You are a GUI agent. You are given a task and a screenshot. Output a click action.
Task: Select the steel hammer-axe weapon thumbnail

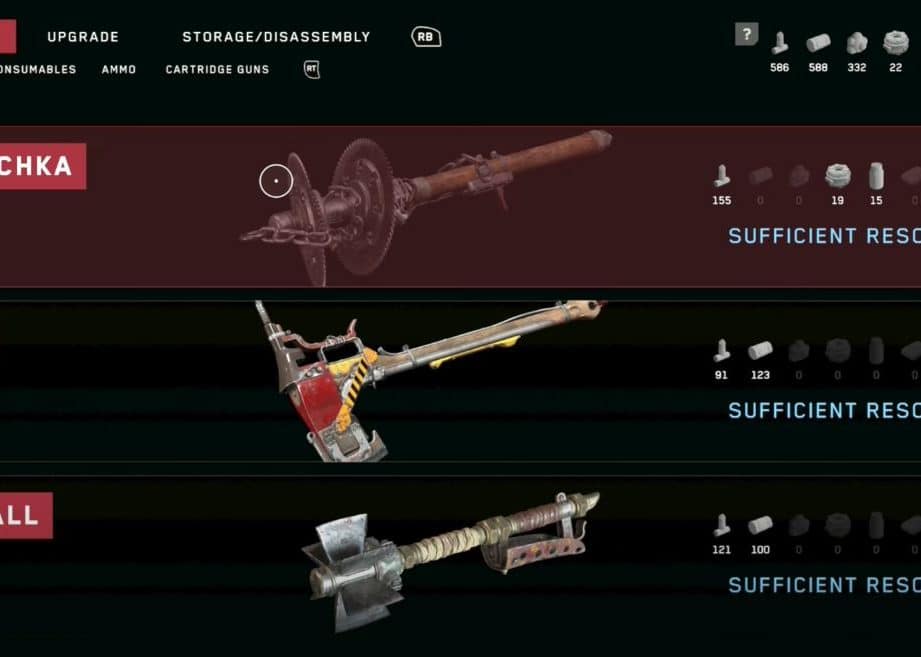tap(451, 561)
